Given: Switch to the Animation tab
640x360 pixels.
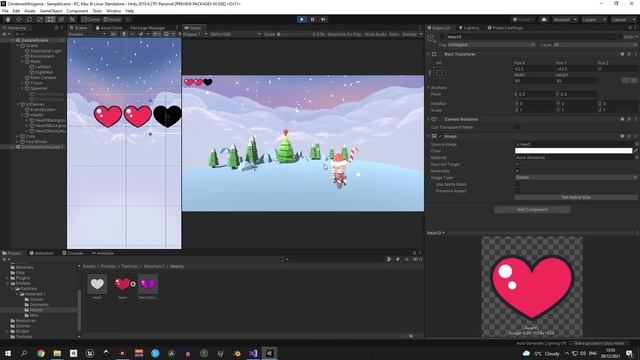Looking at the screenshot, I should [x=42, y=253].
